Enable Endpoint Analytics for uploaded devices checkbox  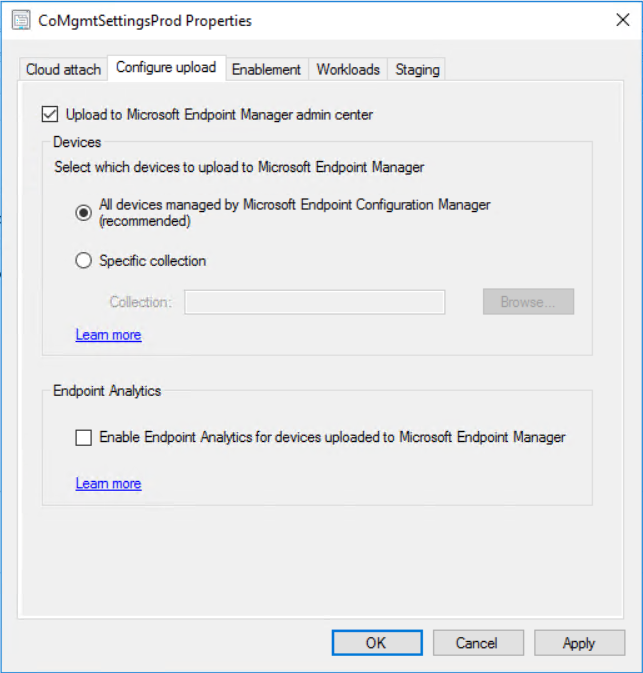[x=84, y=437]
